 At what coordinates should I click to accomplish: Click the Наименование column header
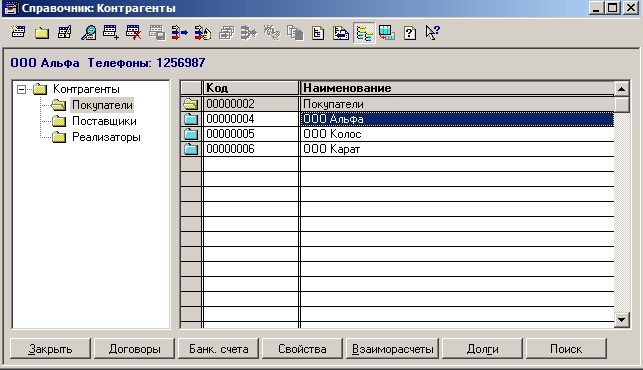(457, 88)
